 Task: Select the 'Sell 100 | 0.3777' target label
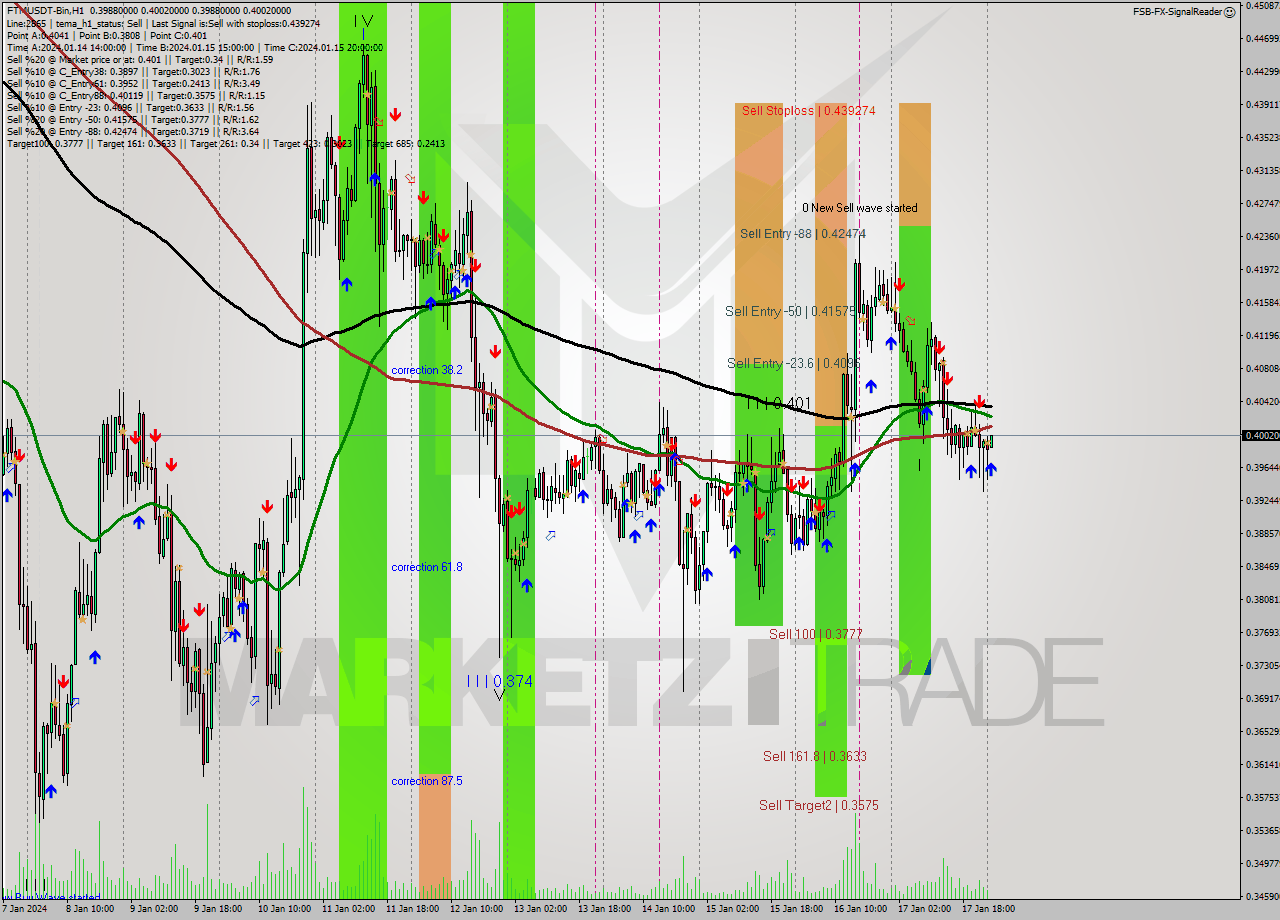[x=815, y=634]
